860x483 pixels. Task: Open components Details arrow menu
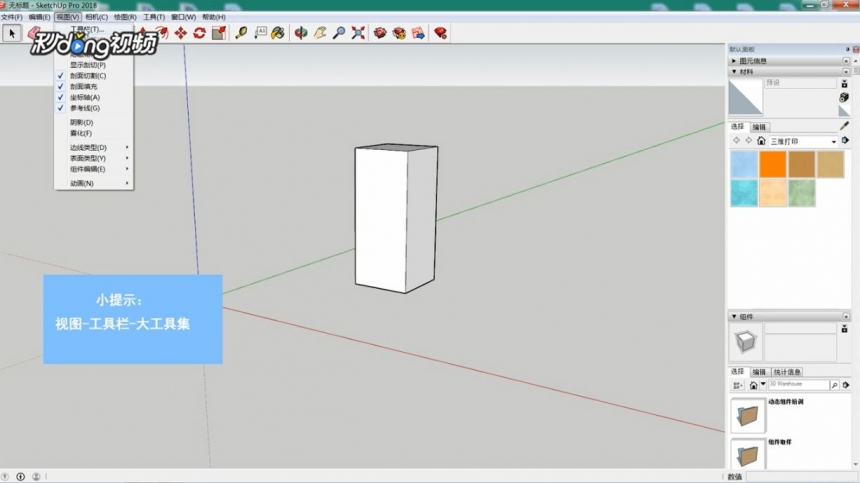846,385
